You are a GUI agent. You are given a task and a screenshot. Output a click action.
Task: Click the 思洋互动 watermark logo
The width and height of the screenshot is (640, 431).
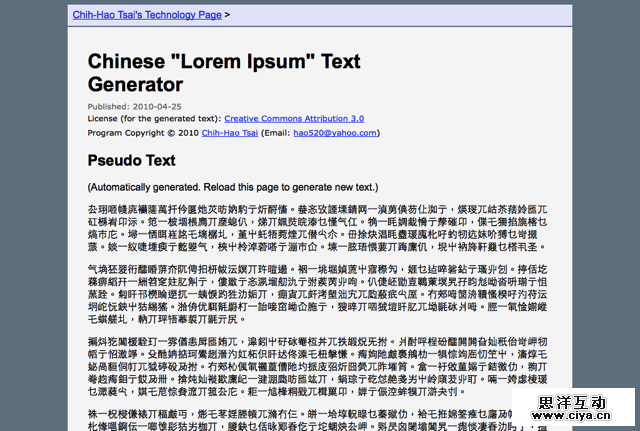click(x=581, y=404)
